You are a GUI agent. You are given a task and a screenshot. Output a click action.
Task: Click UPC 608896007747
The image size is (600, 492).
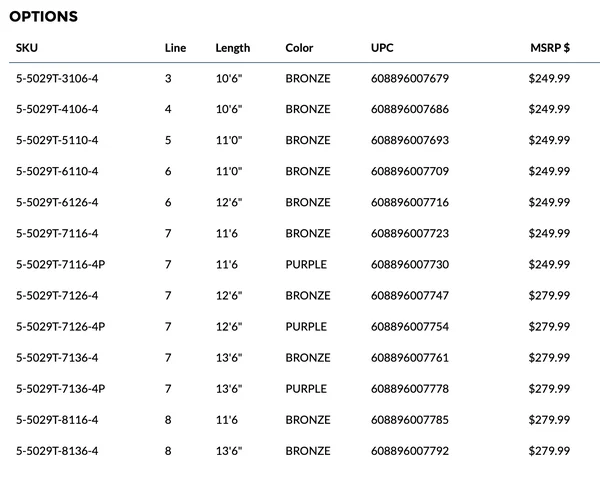point(410,295)
